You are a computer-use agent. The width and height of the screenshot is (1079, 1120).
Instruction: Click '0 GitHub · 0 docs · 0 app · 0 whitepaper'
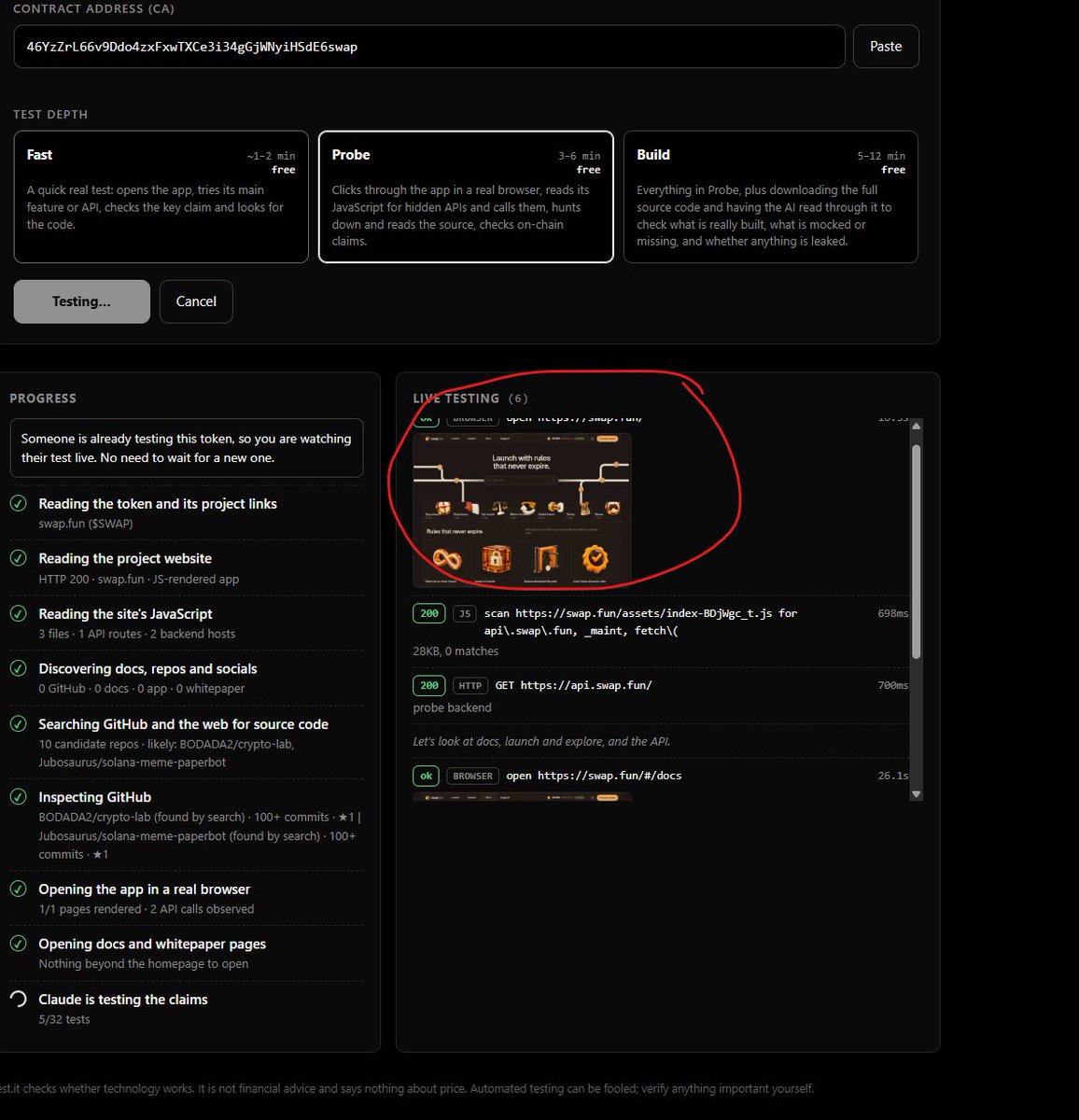[142, 689]
